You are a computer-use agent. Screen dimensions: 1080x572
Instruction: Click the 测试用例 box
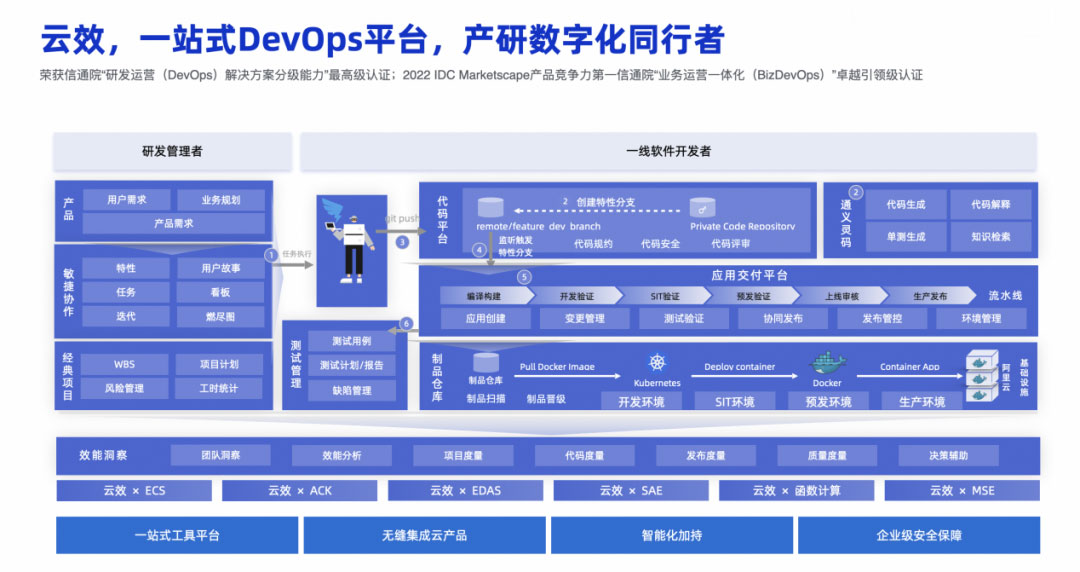(x=345, y=341)
